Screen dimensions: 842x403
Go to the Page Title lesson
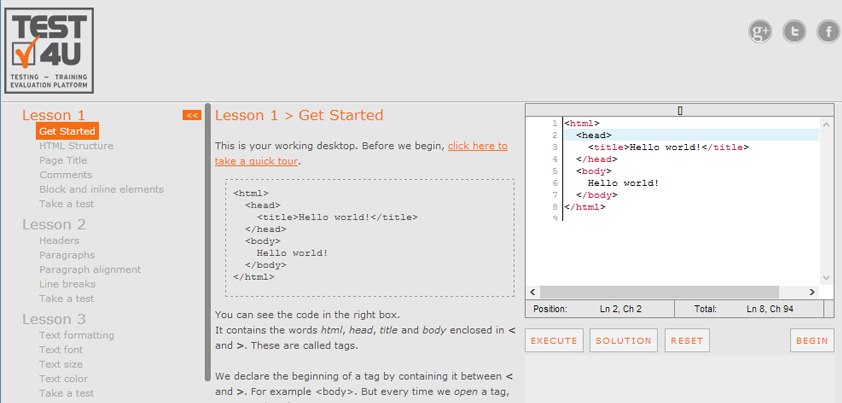coord(63,160)
